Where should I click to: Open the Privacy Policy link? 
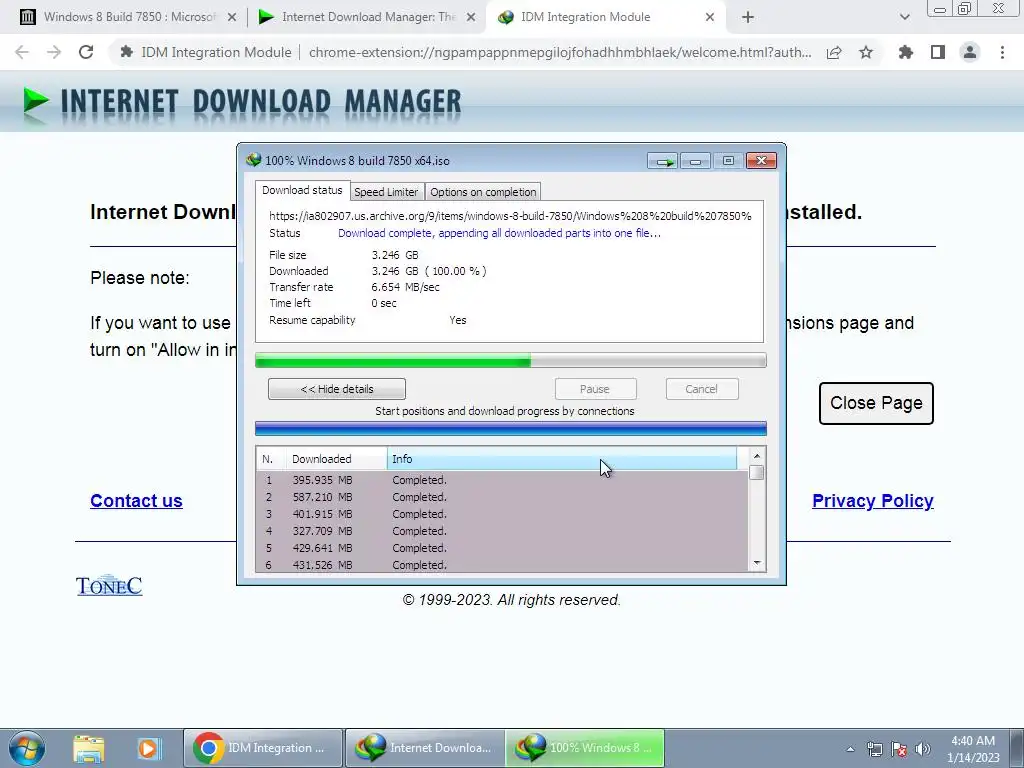(872, 501)
